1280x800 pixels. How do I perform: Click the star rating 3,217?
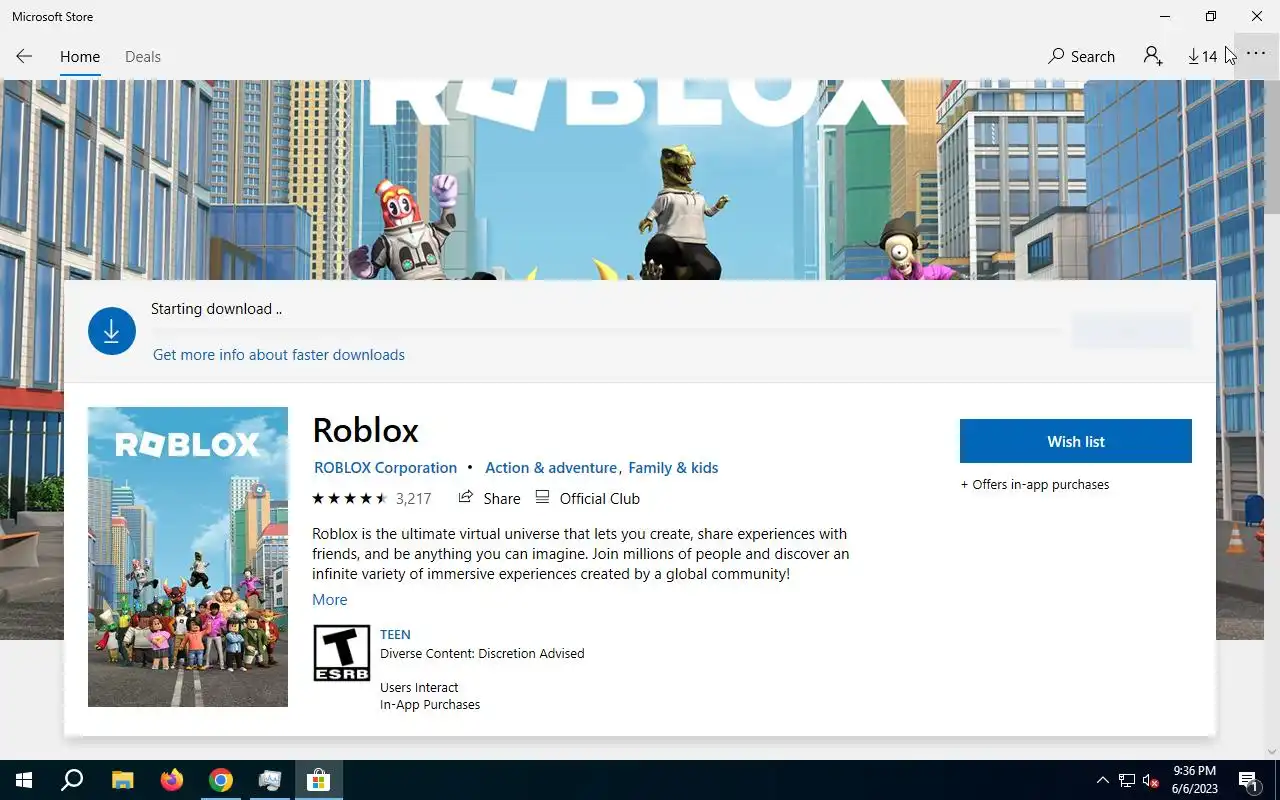coord(371,498)
